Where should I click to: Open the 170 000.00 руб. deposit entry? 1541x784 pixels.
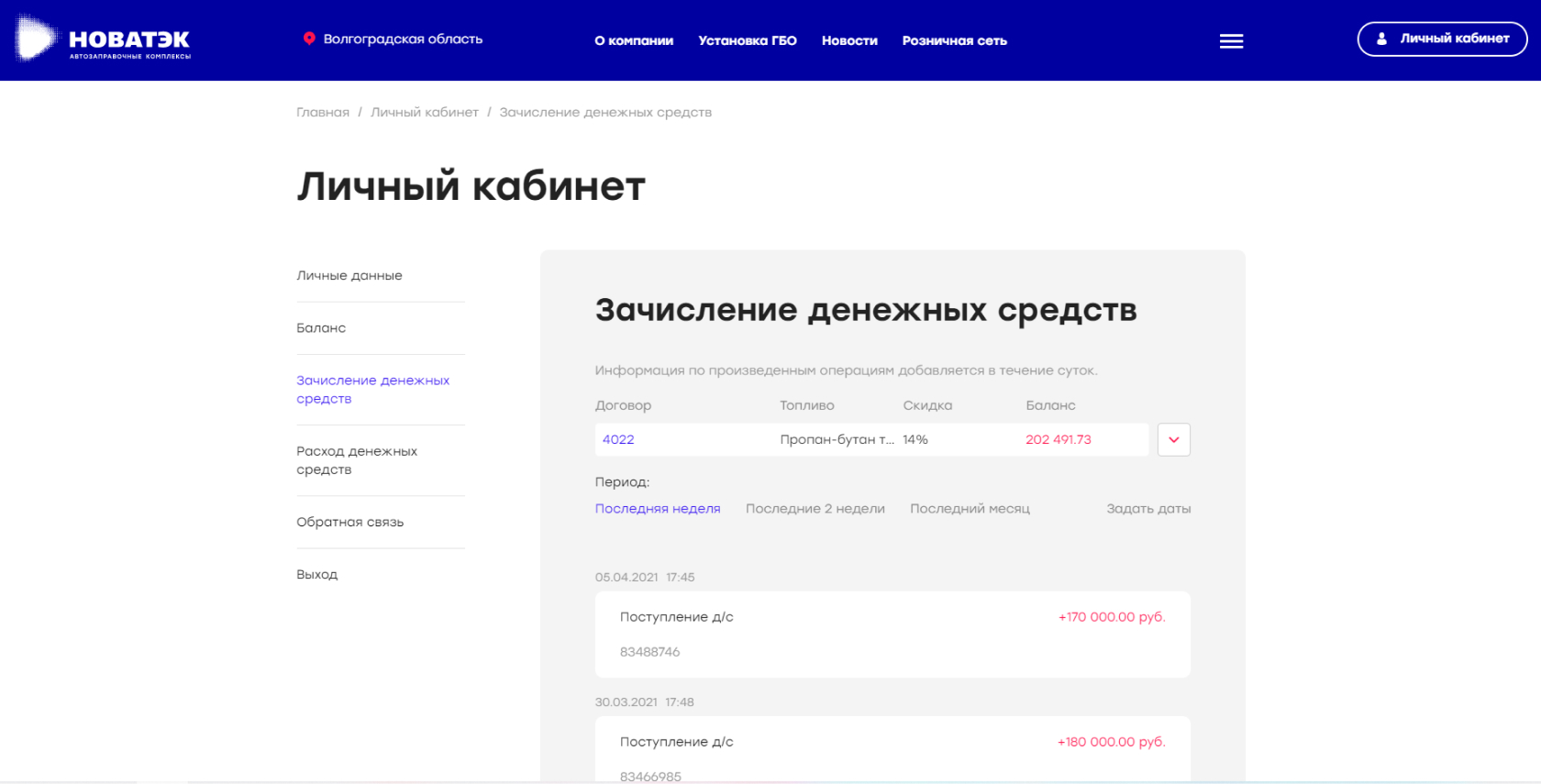[x=892, y=634]
